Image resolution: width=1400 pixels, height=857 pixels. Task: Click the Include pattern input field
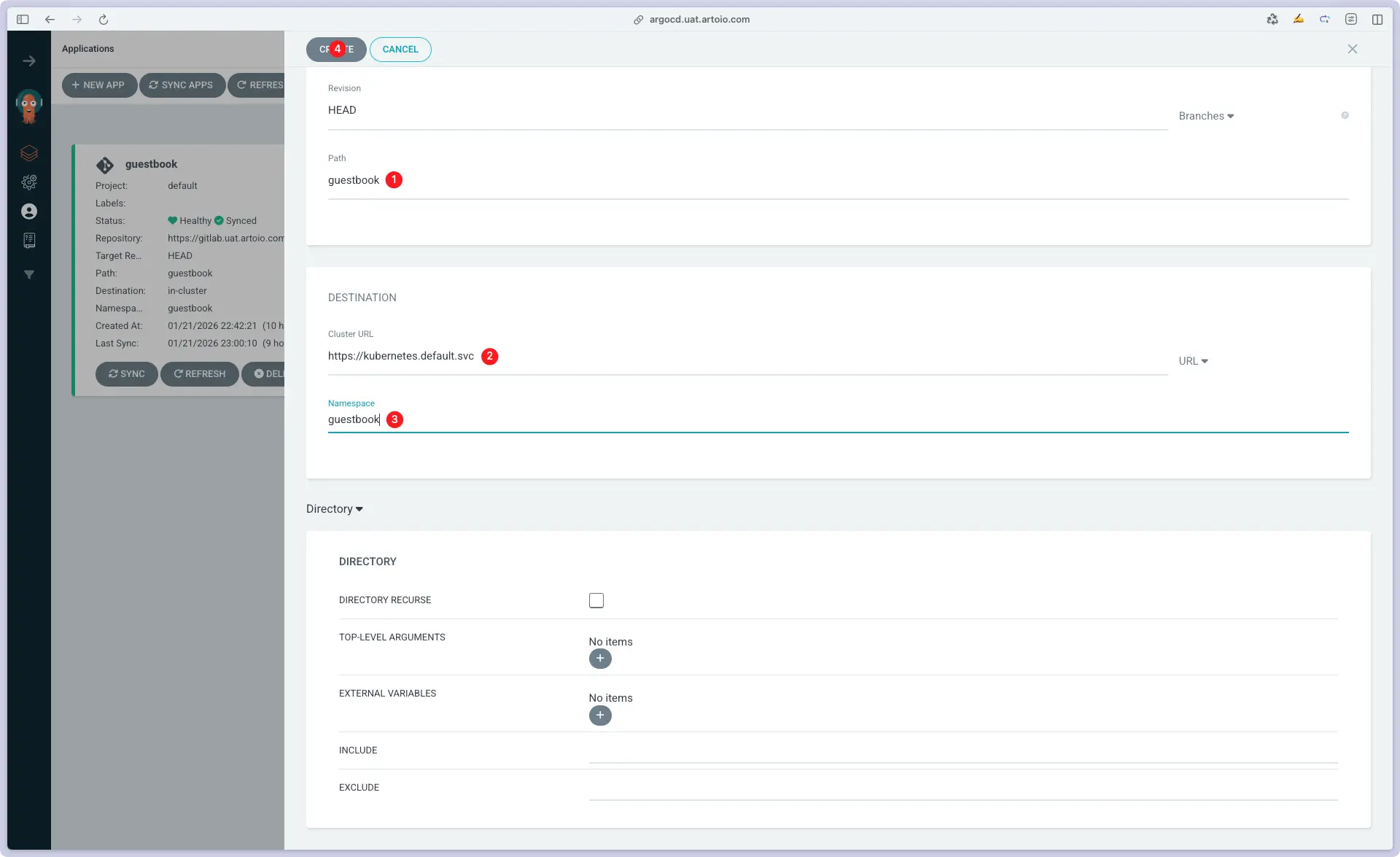point(962,751)
